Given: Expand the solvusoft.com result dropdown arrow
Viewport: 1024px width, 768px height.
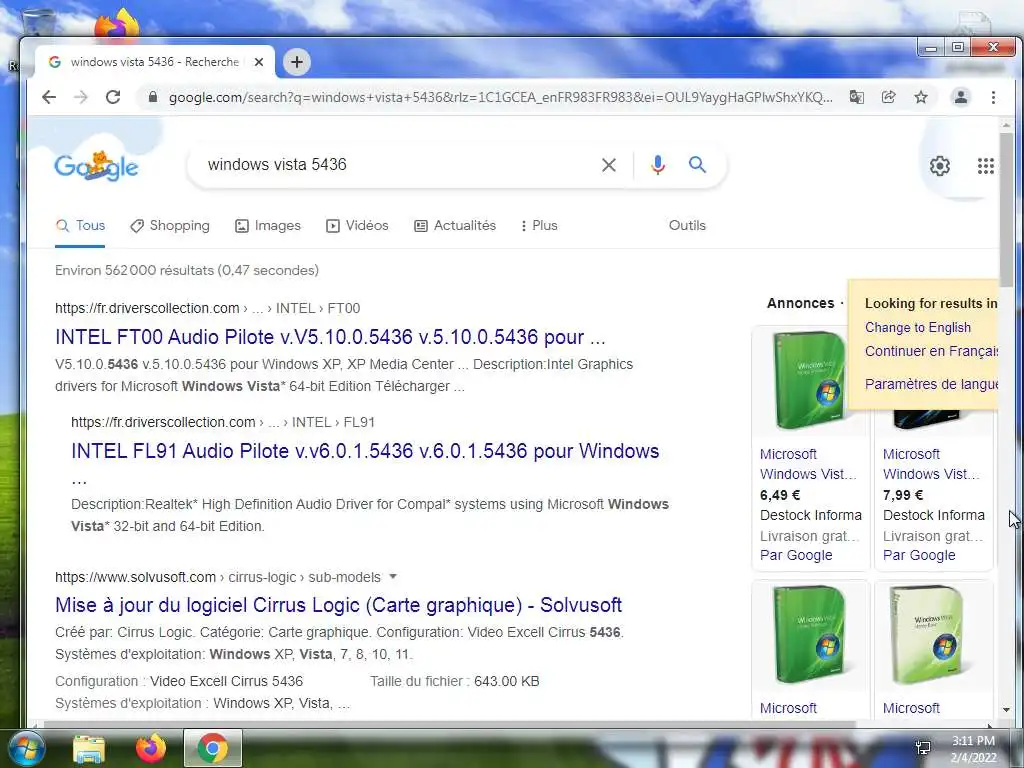Looking at the screenshot, I should pos(393,577).
